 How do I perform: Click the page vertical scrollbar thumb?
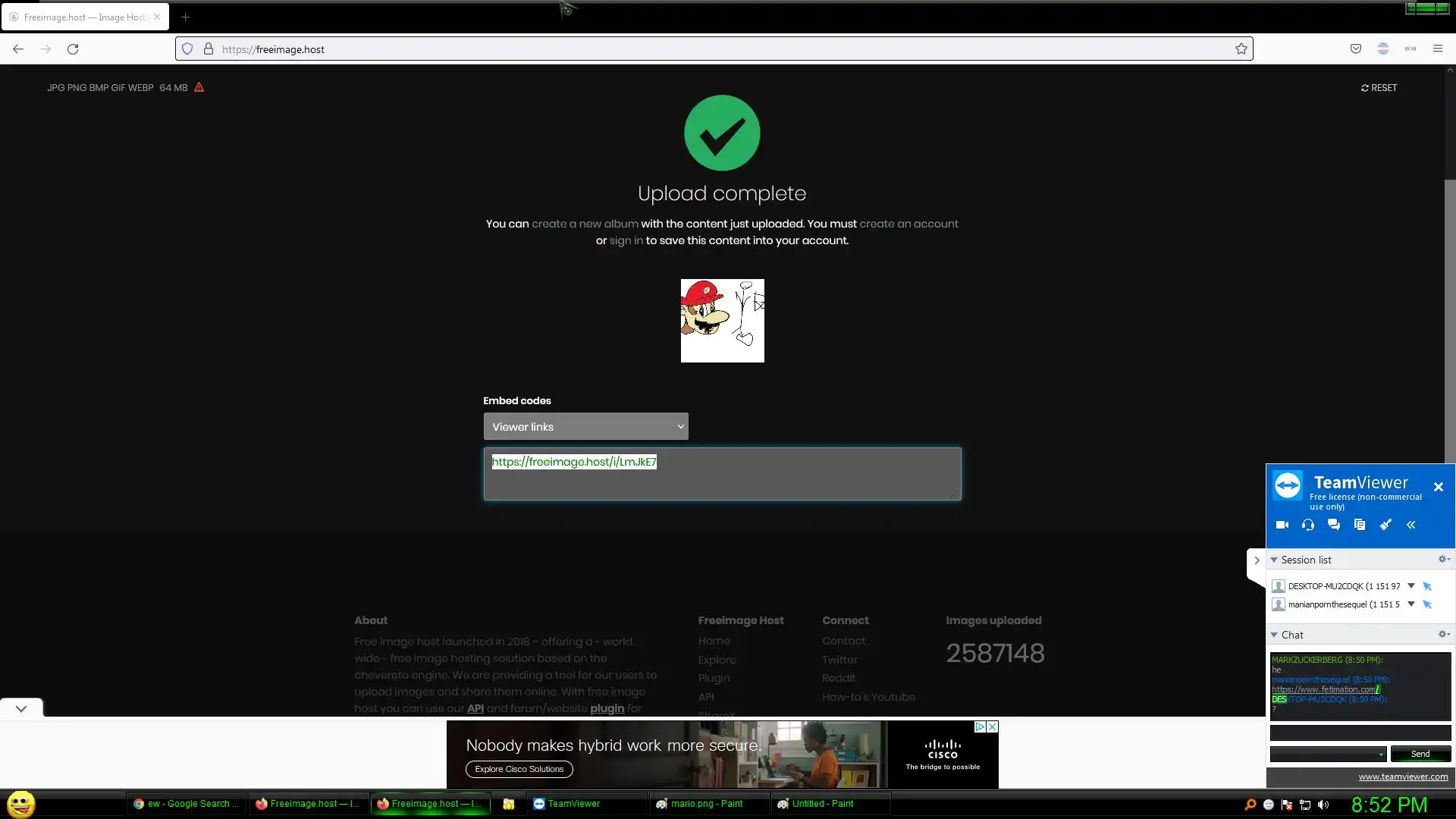(x=1450, y=318)
